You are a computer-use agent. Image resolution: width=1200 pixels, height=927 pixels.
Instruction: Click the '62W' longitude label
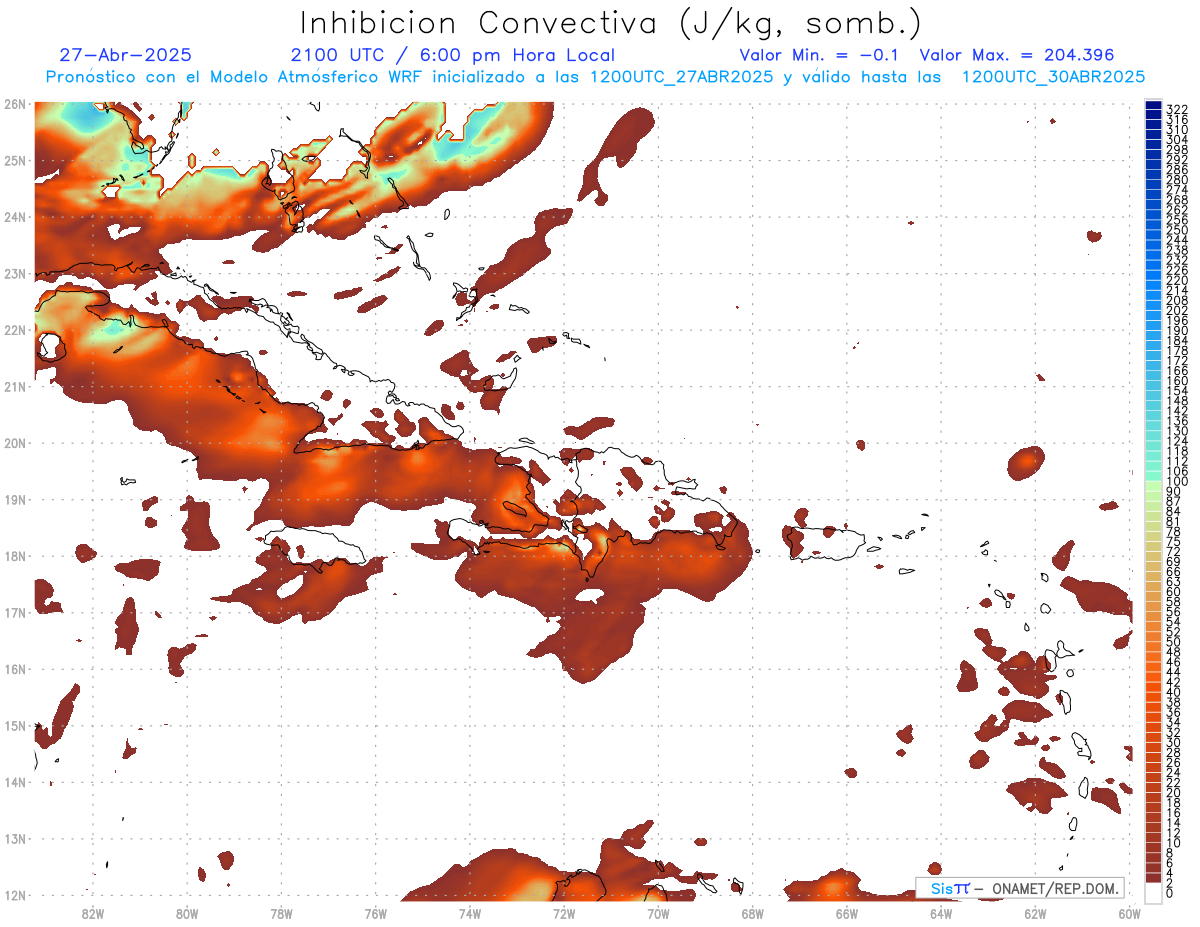pyautogui.click(x=1035, y=912)
